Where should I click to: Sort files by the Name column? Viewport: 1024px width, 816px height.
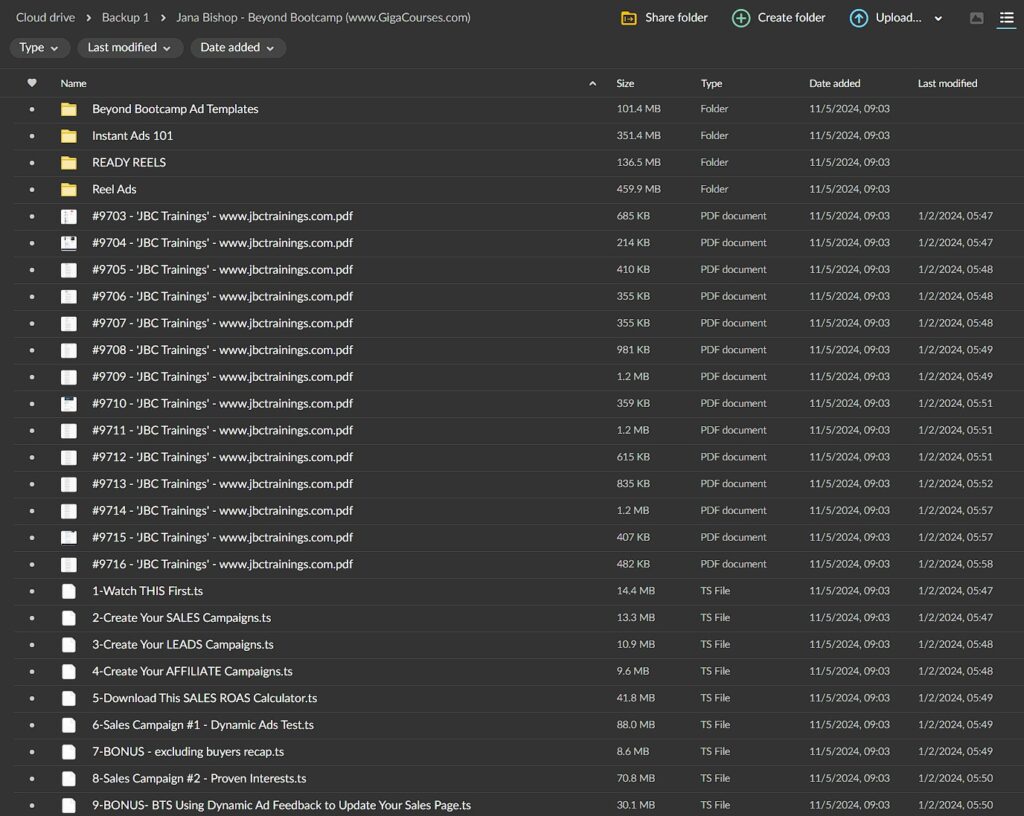tap(74, 83)
